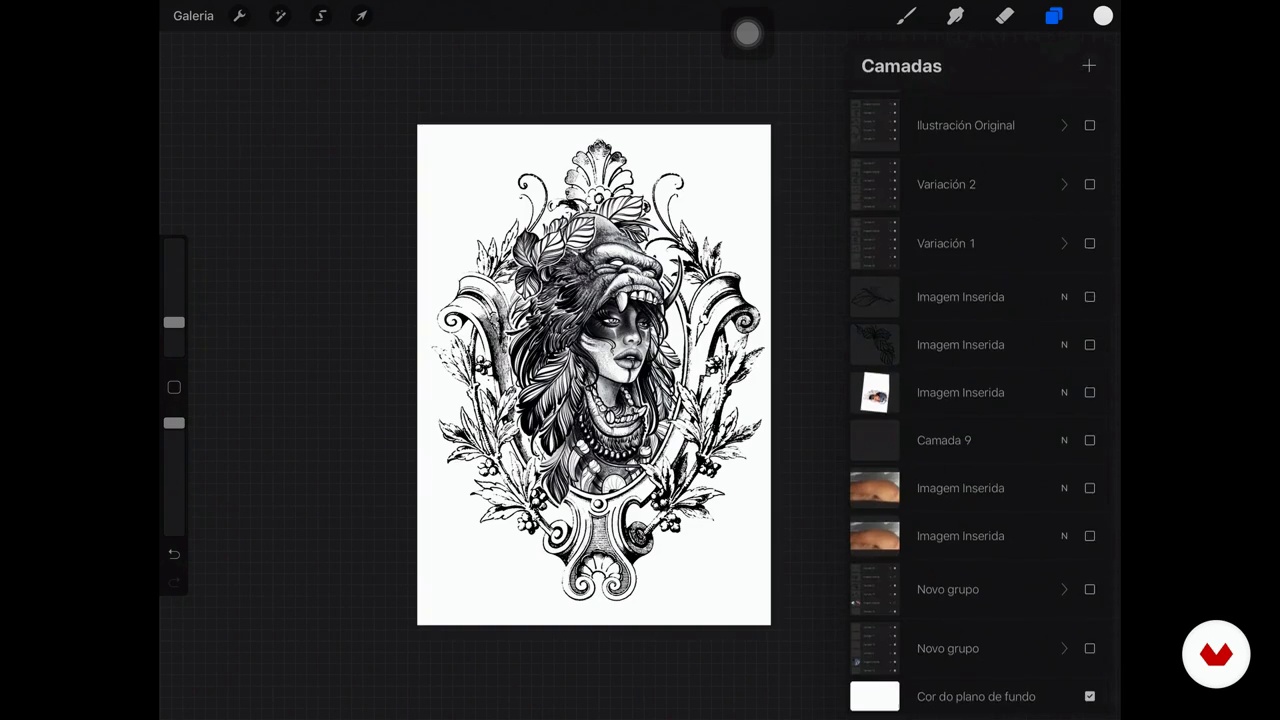The width and height of the screenshot is (1280, 720).
Task: Show the Ilustración Original group
Action: pos(1090,125)
